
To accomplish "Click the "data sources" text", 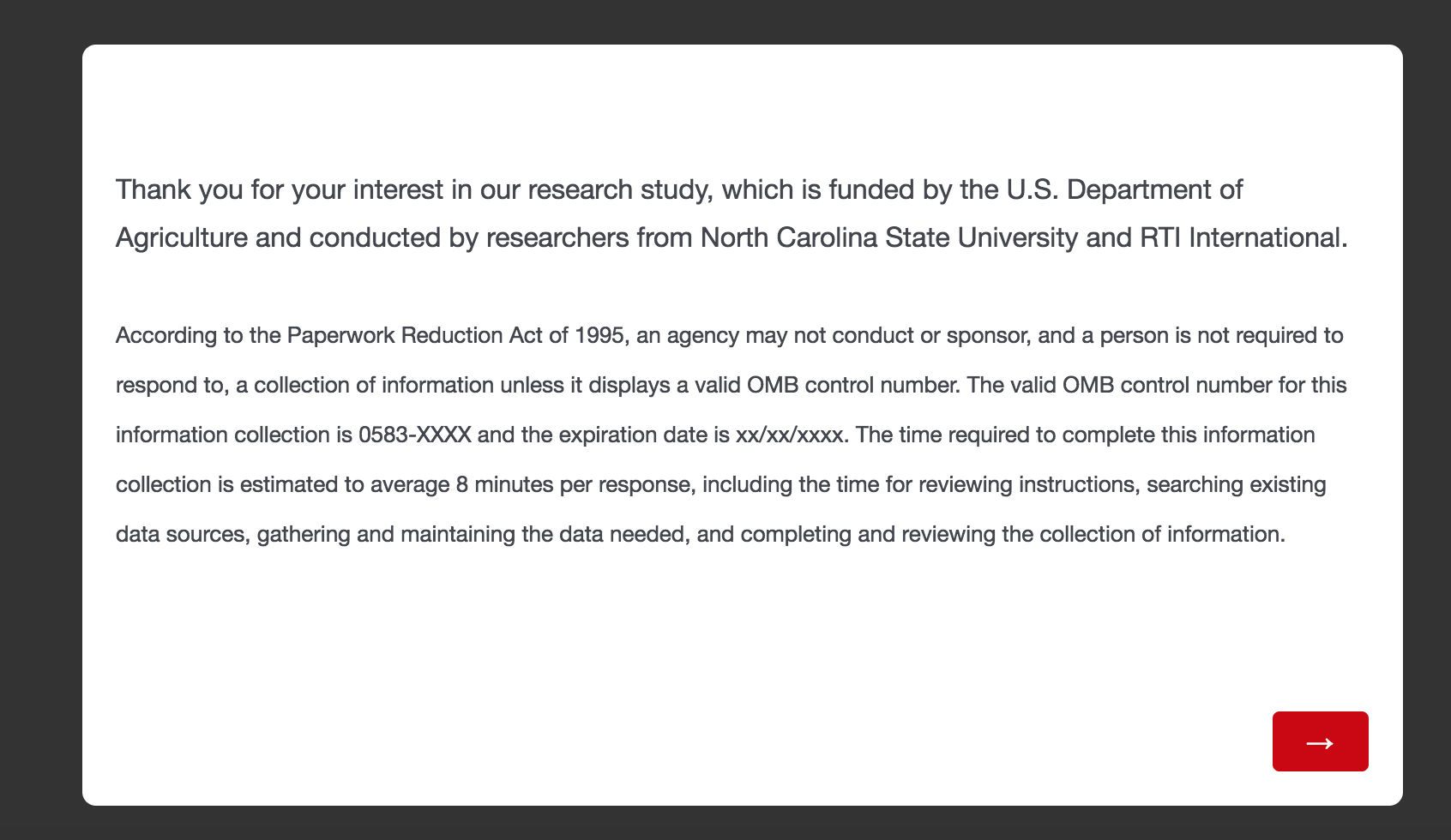I will (x=180, y=534).
